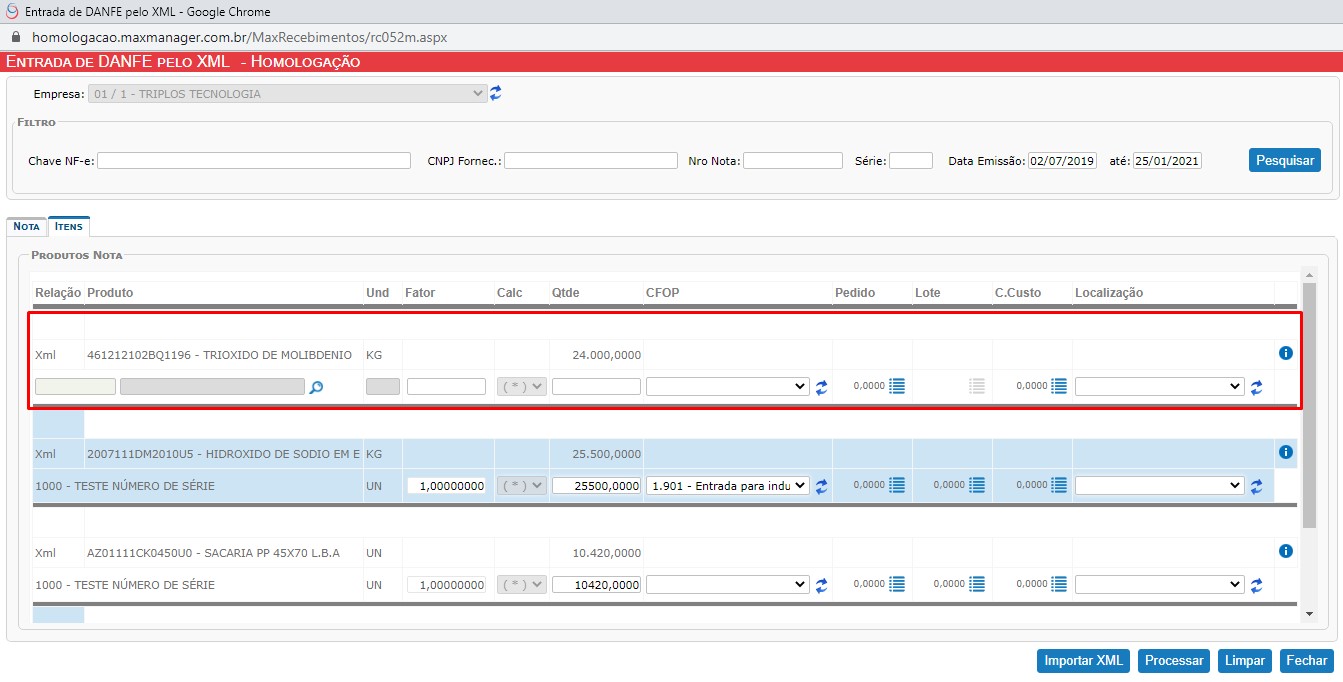Open C.Custo list icon in TRIOXIDO row
The width and height of the screenshot is (1343, 682).
pos(1059,386)
